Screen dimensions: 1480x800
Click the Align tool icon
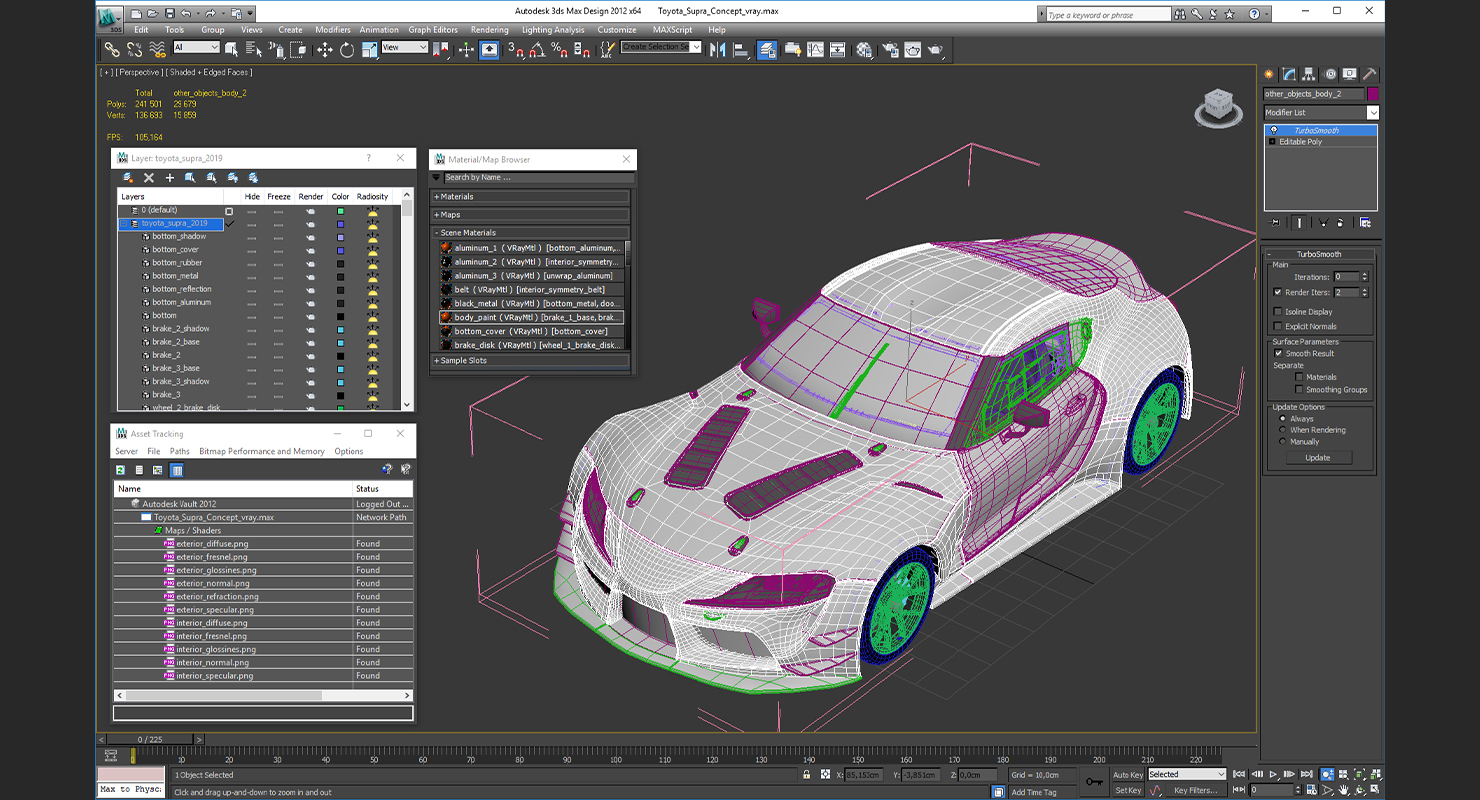pyautogui.click(x=741, y=49)
